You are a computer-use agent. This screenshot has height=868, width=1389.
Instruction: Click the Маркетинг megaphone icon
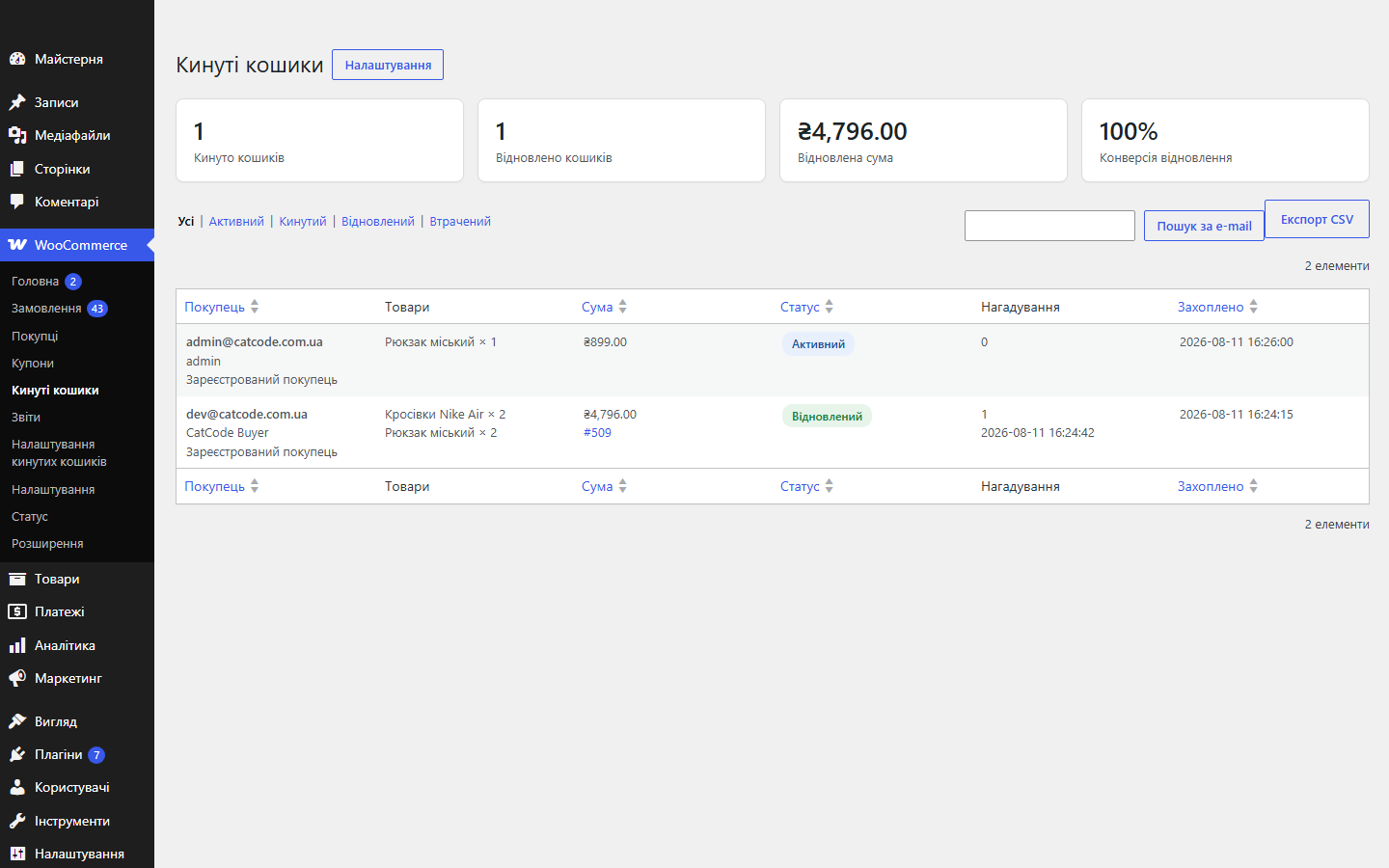click(x=17, y=678)
